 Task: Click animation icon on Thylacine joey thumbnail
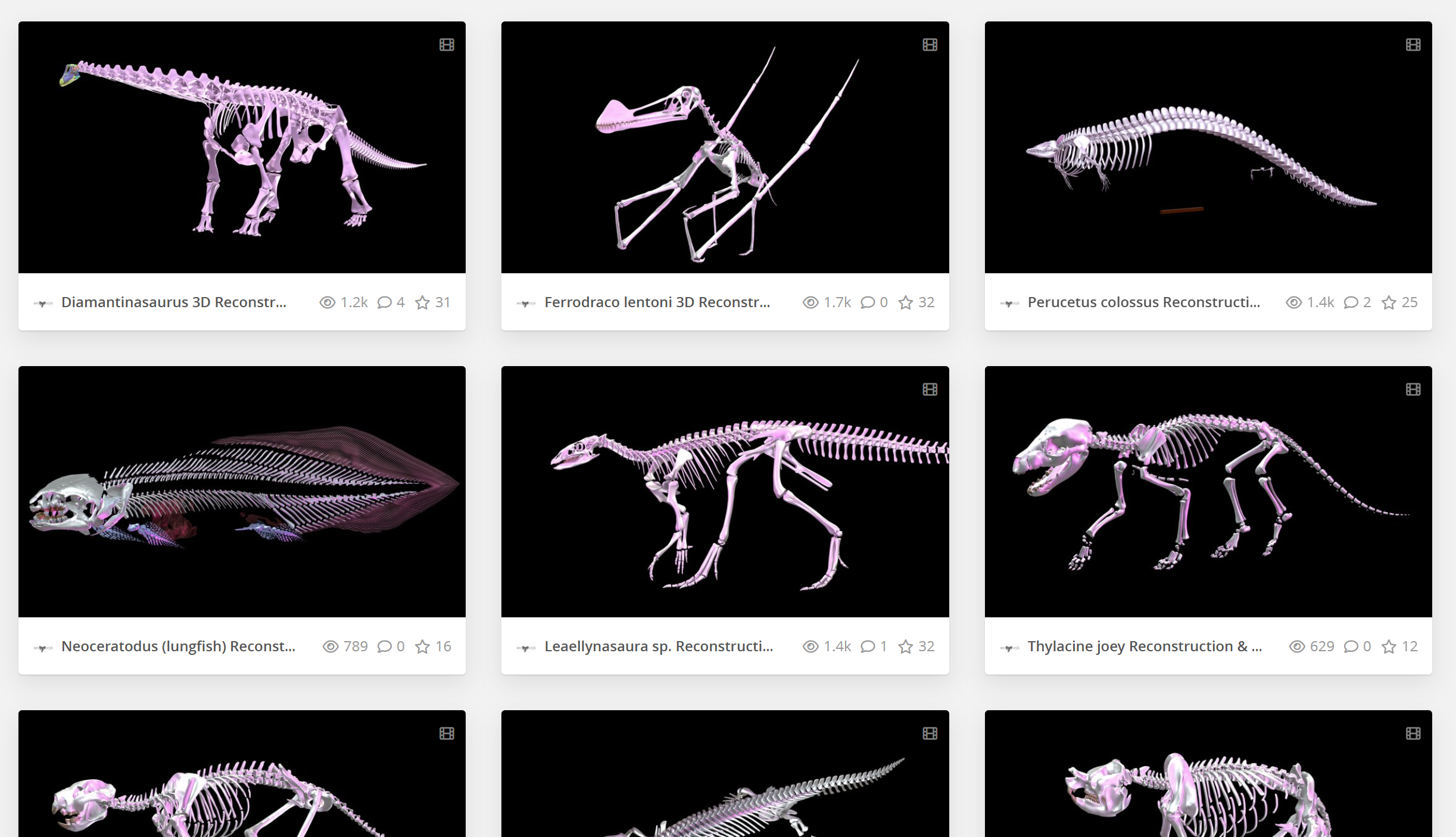pyautogui.click(x=1413, y=389)
